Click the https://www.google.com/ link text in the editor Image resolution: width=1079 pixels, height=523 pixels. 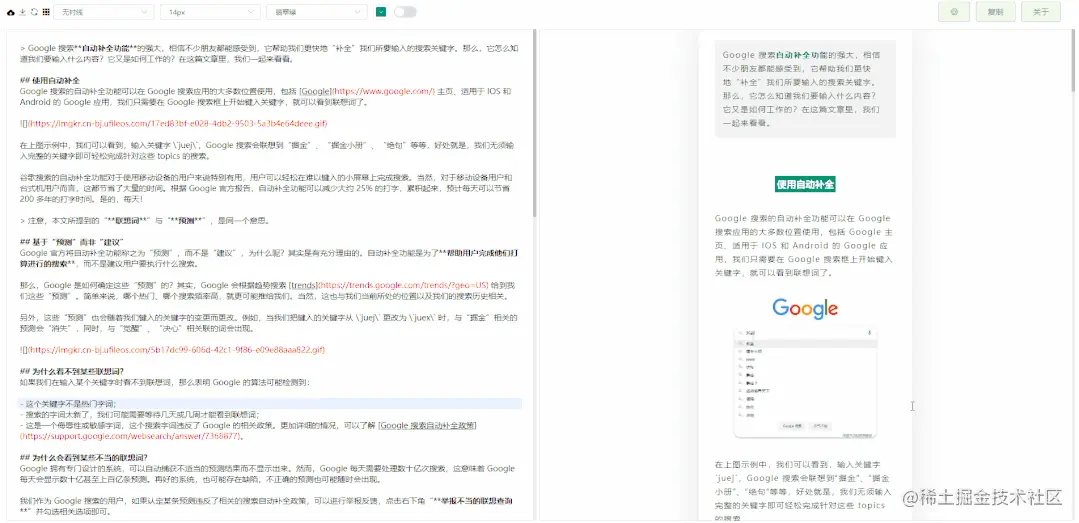383,92
